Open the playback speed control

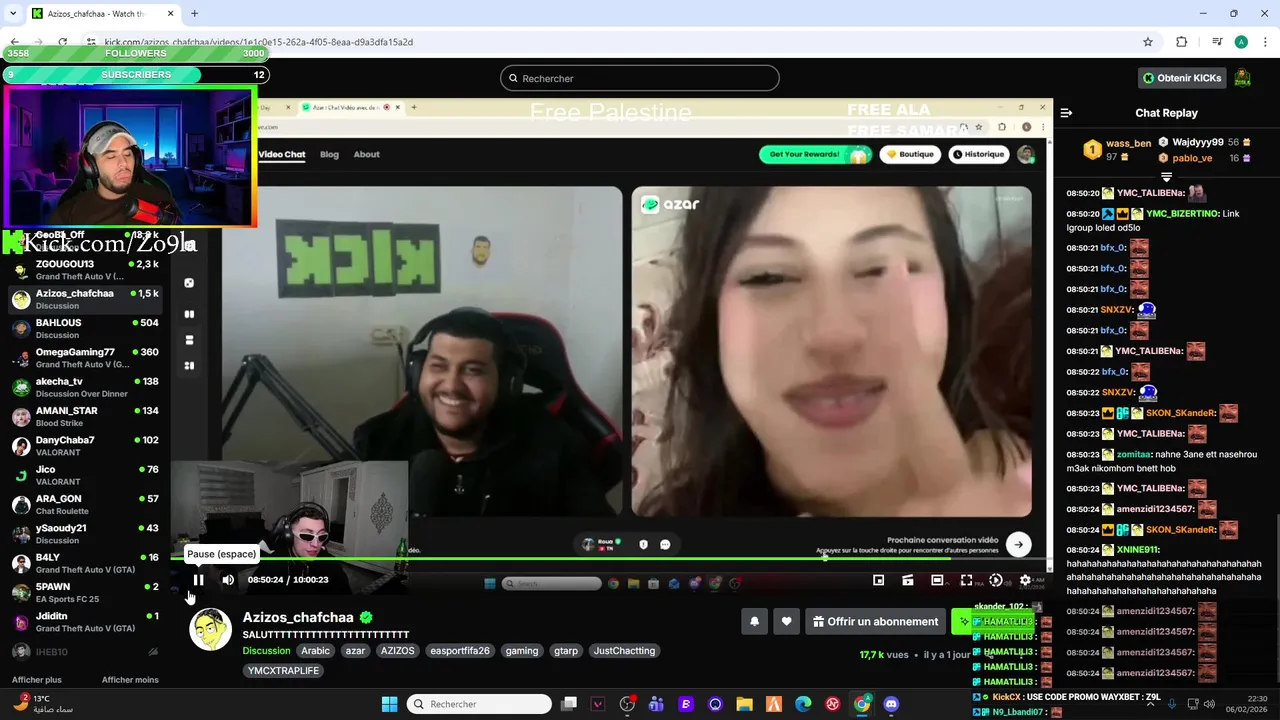[x=995, y=580]
